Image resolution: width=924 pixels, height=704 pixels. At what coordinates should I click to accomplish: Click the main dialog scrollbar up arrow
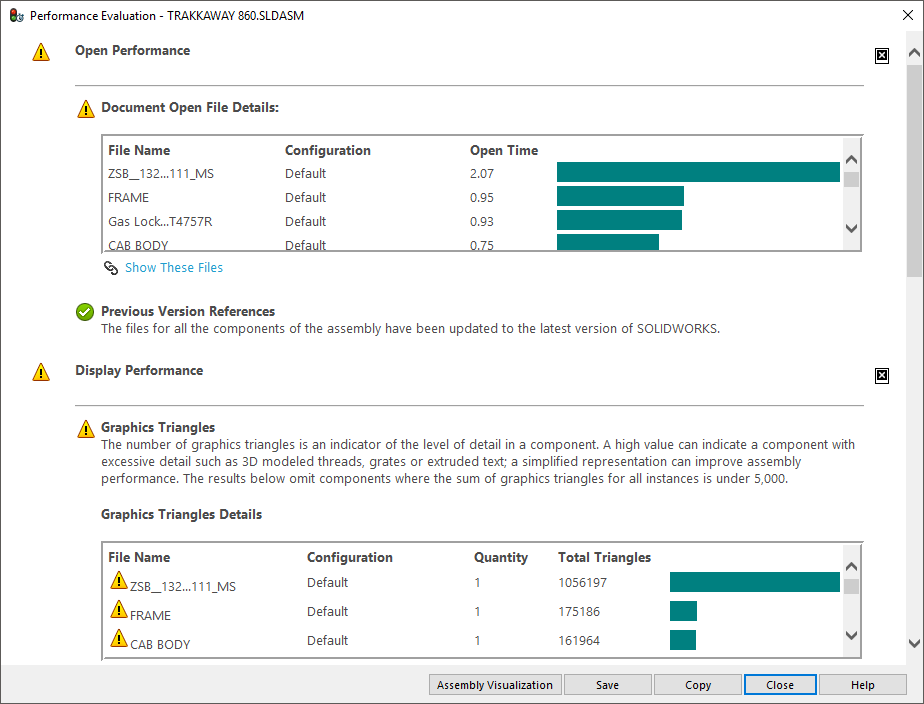click(x=915, y=53)
